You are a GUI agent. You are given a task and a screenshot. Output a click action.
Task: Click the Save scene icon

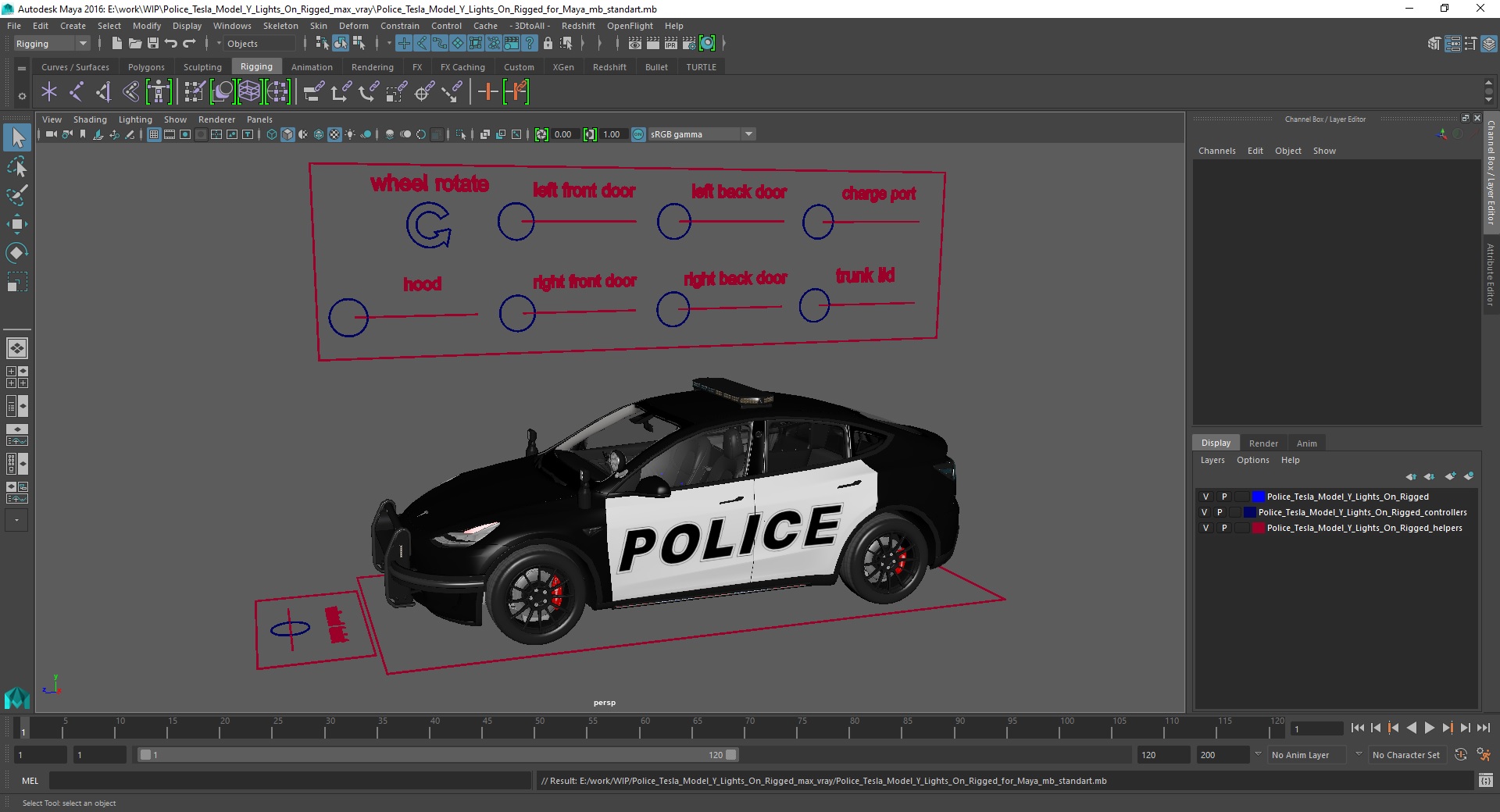coord(153,44)
